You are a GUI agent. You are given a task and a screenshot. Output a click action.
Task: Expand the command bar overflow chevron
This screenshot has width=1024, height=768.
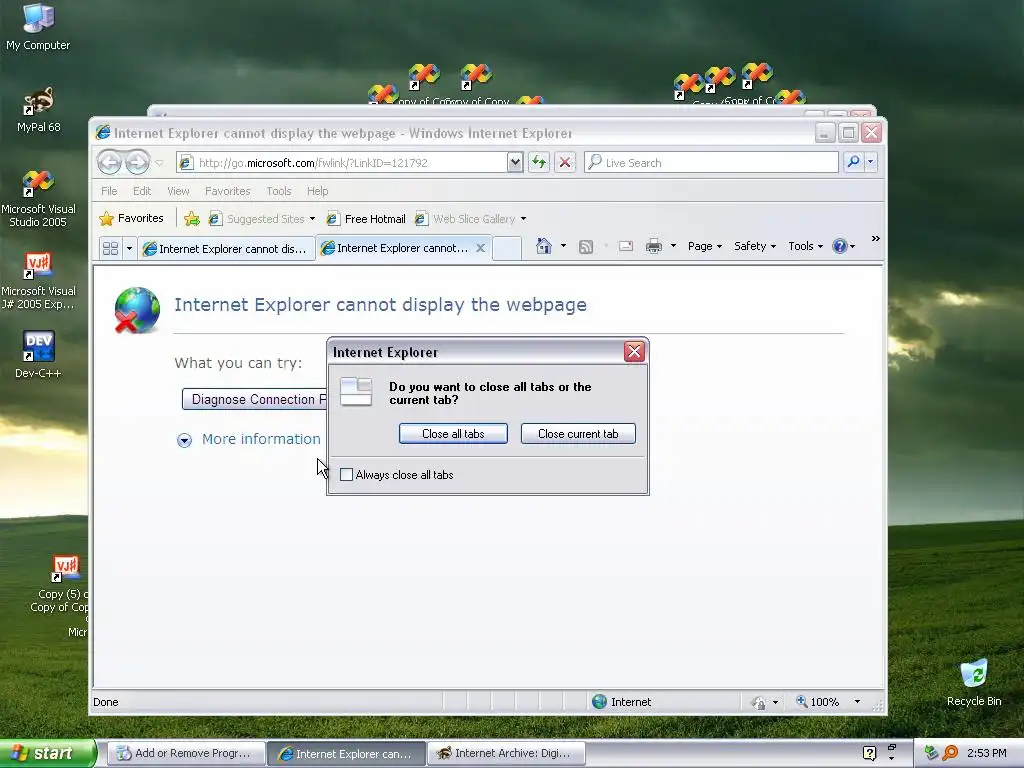(876, 238)
